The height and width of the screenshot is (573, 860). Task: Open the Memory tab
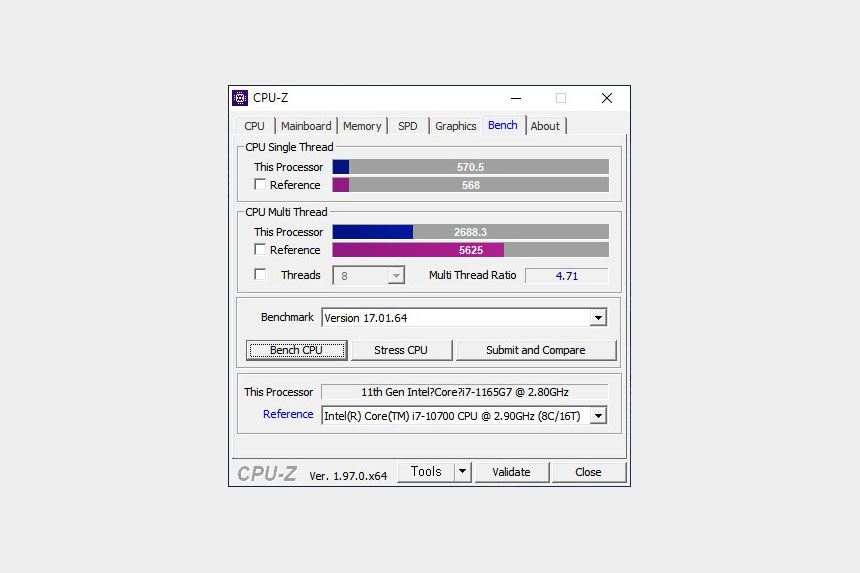point(362,126)
